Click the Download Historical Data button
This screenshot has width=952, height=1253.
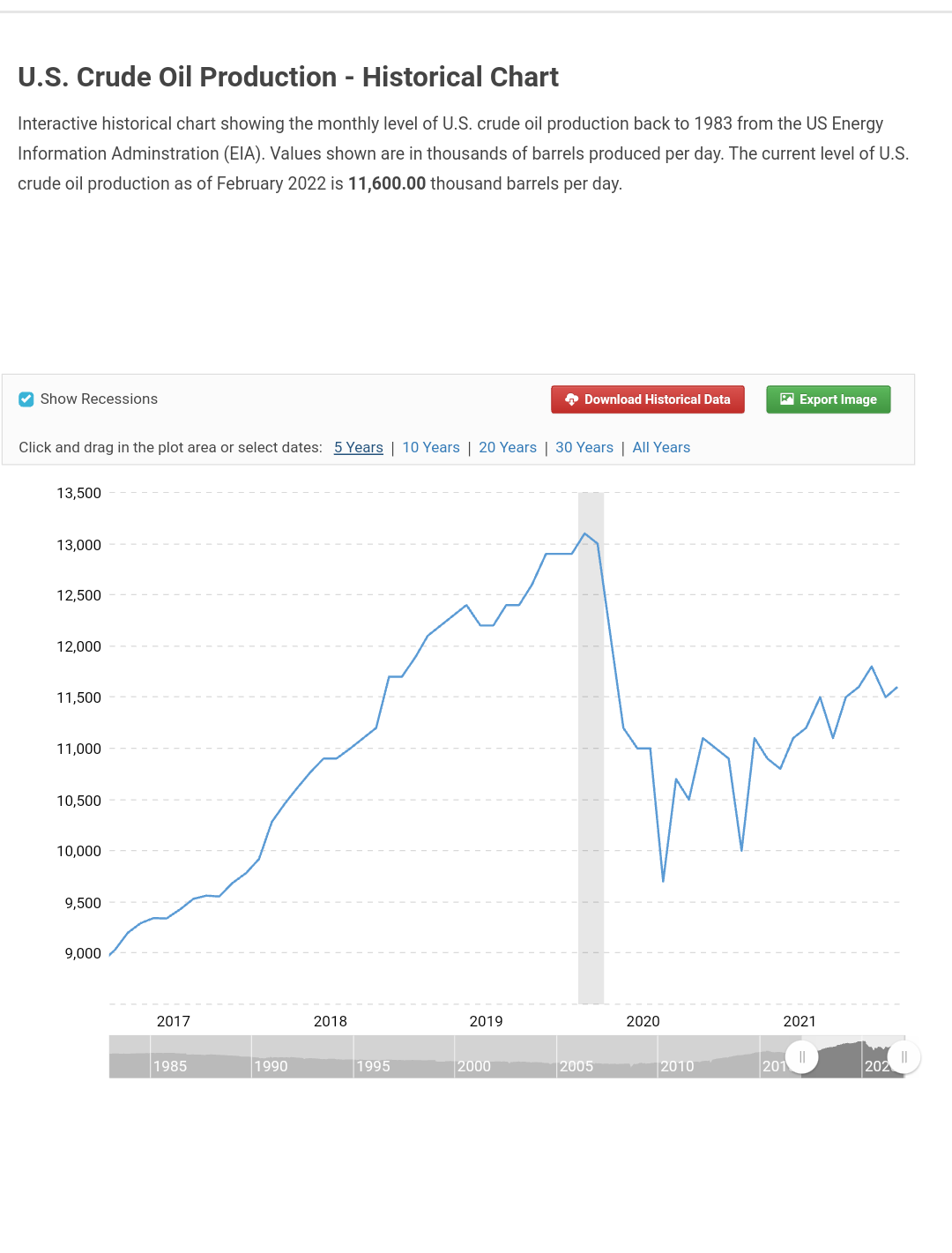(648, 399)
